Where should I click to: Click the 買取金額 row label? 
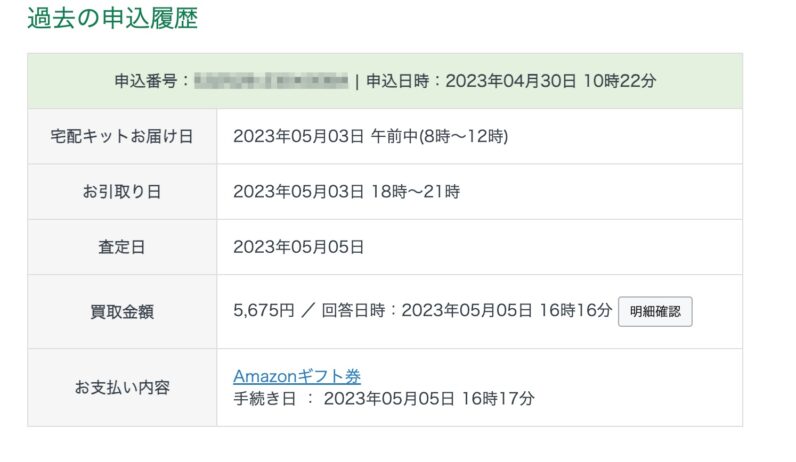(x=122, y=312)
